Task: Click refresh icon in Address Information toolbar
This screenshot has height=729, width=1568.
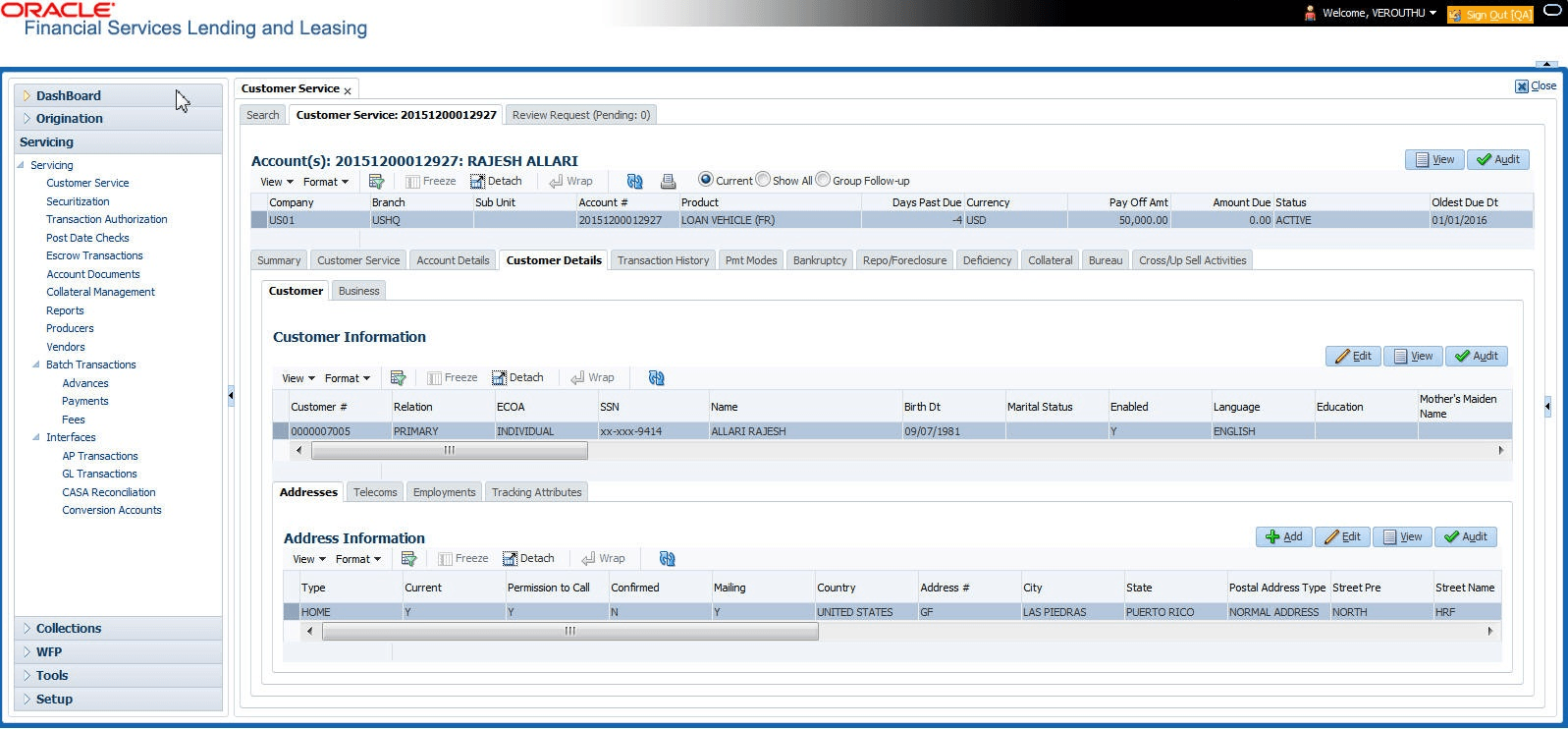Action: coord(668,559)
